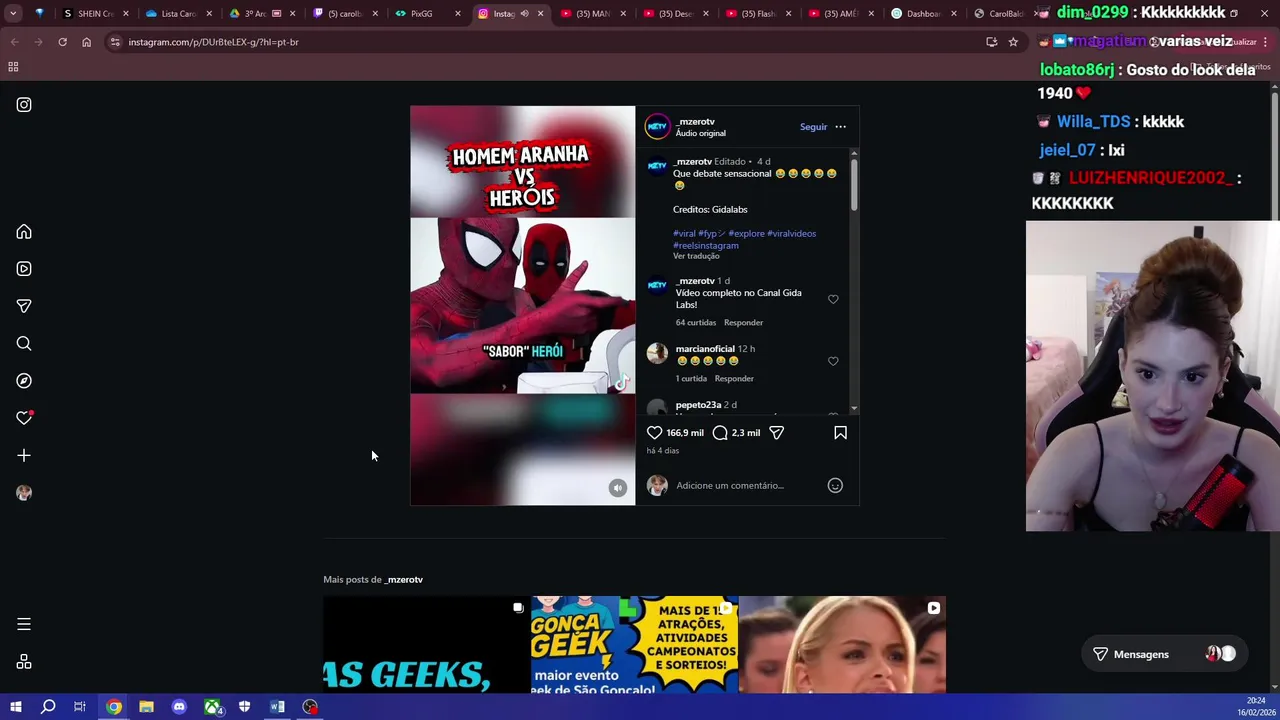Open comments via speech bubble icon
The image size is (1280, 720).
click(720, 433)
